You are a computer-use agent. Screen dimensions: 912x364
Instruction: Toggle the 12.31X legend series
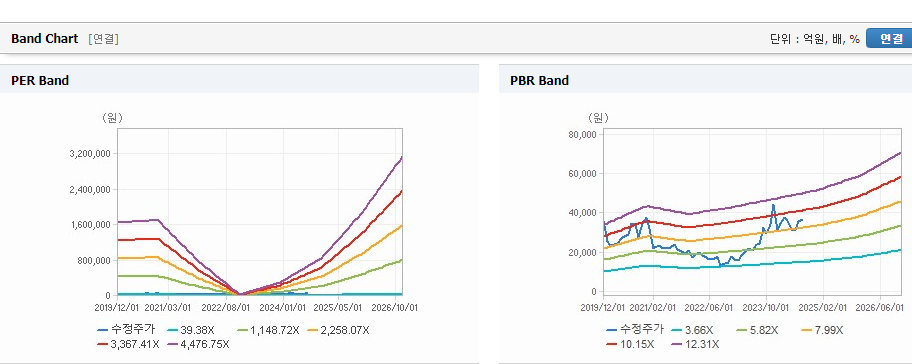[696, 344]
